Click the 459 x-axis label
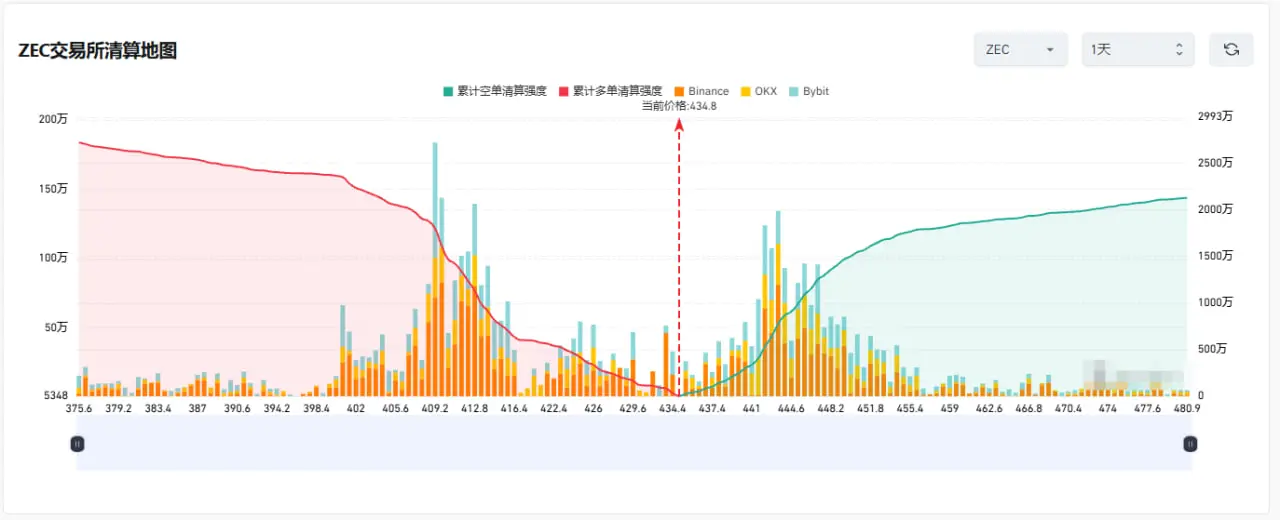Screen dimensions: 1280x520 tap(949, 408)
